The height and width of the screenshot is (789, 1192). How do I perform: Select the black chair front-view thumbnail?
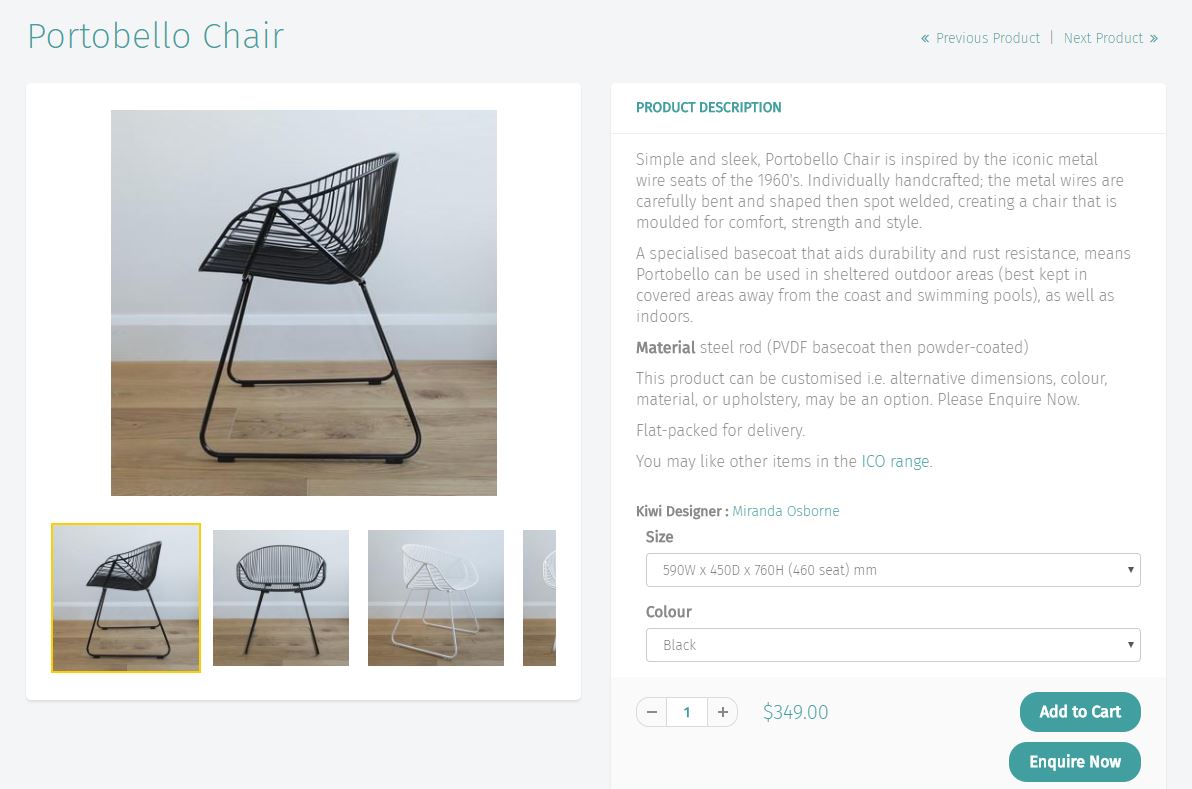281,597
